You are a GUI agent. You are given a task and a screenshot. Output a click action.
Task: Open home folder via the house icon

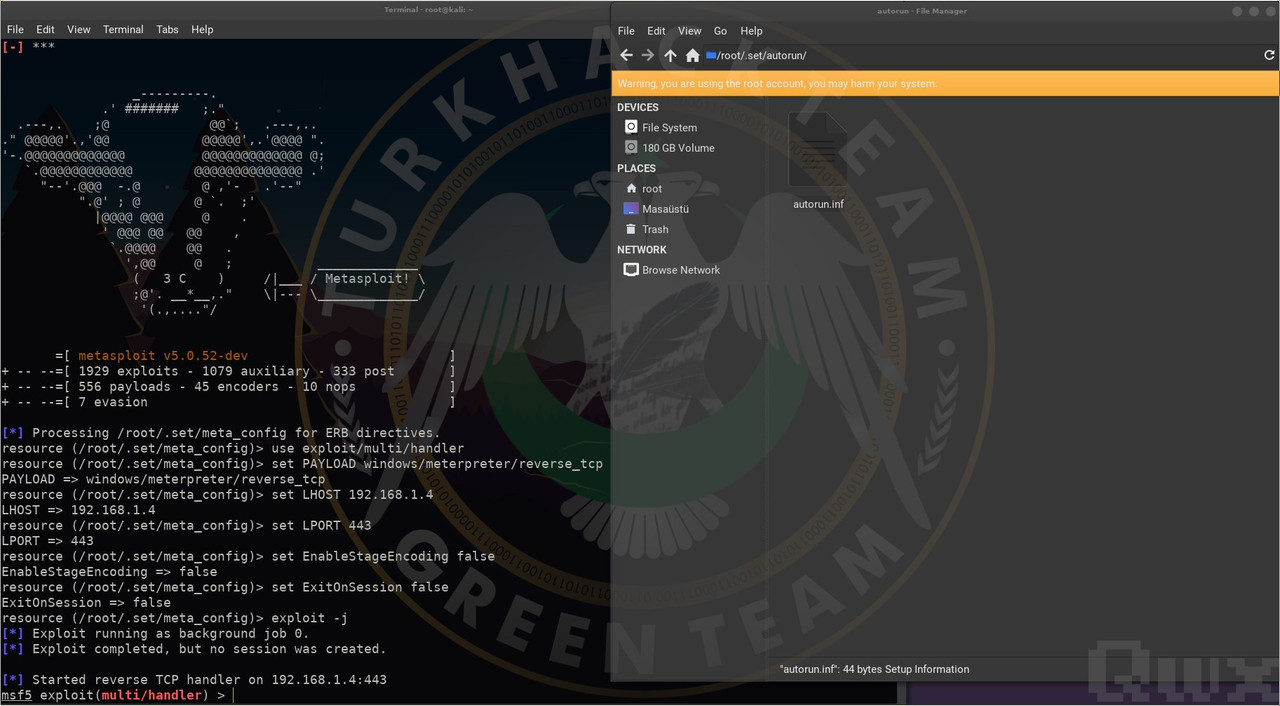tap(692, 56)
